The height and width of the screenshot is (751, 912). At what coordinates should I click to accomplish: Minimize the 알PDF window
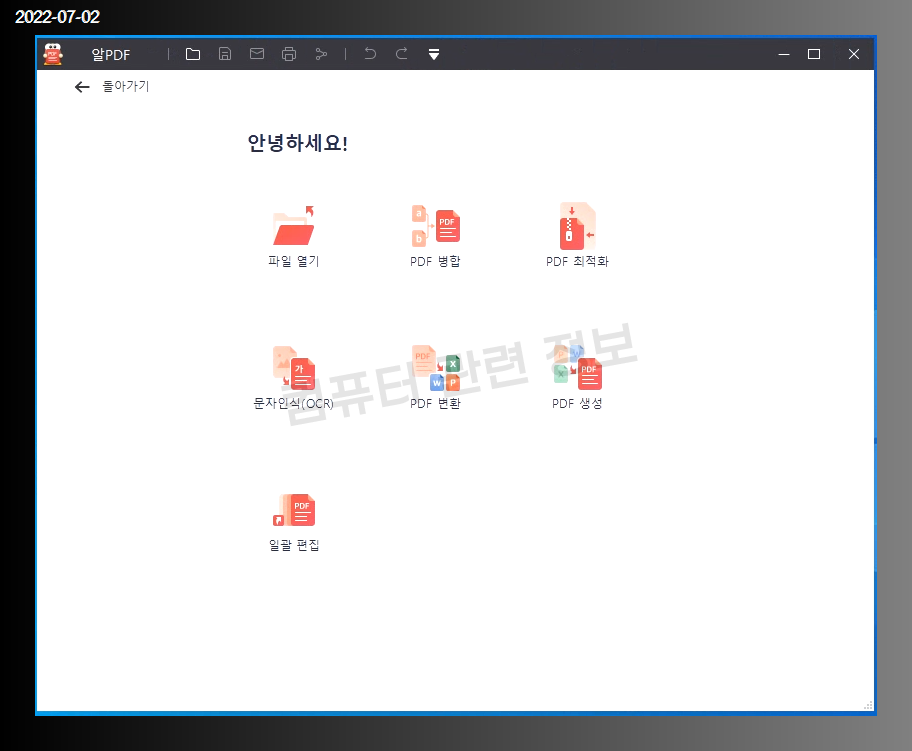784,54
